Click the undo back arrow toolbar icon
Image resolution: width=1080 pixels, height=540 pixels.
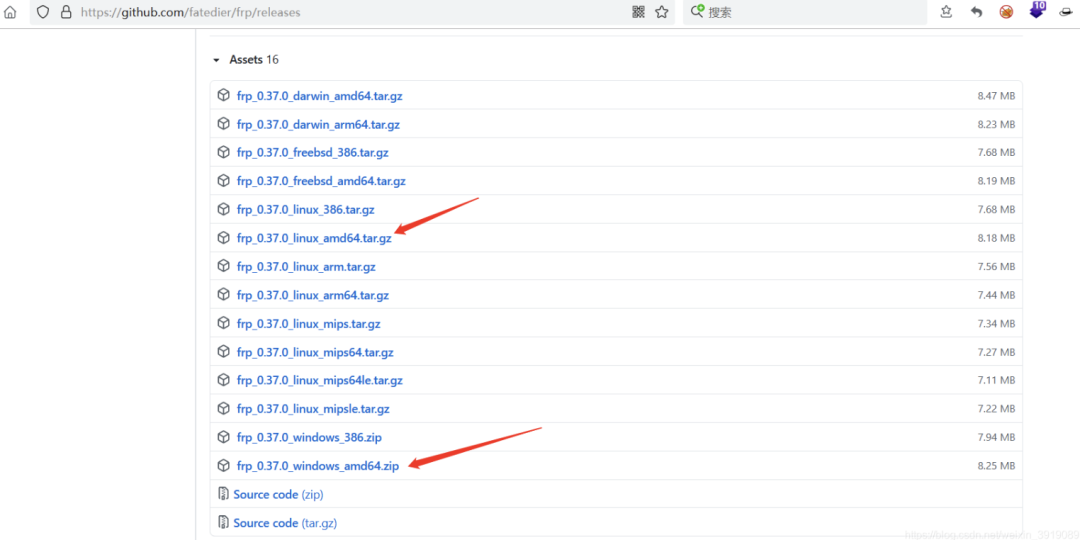coord(976,12)
